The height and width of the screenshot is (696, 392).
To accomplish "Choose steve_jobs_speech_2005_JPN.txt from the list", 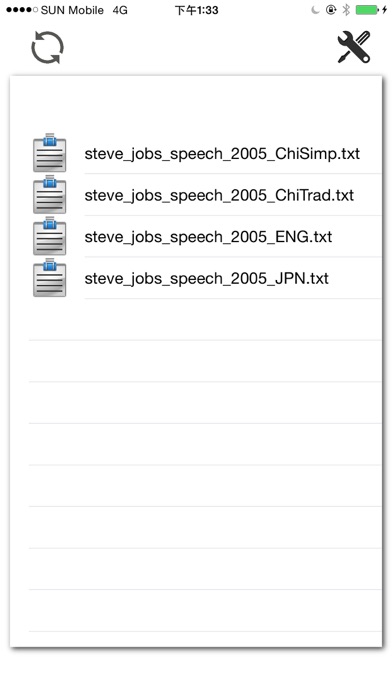I will pos(206,279).
